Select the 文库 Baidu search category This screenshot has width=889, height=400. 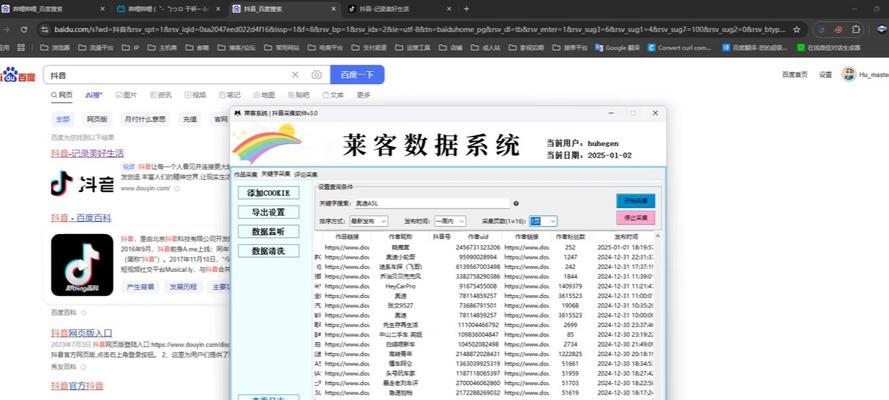pyautogui.click(x=333, y=95)
